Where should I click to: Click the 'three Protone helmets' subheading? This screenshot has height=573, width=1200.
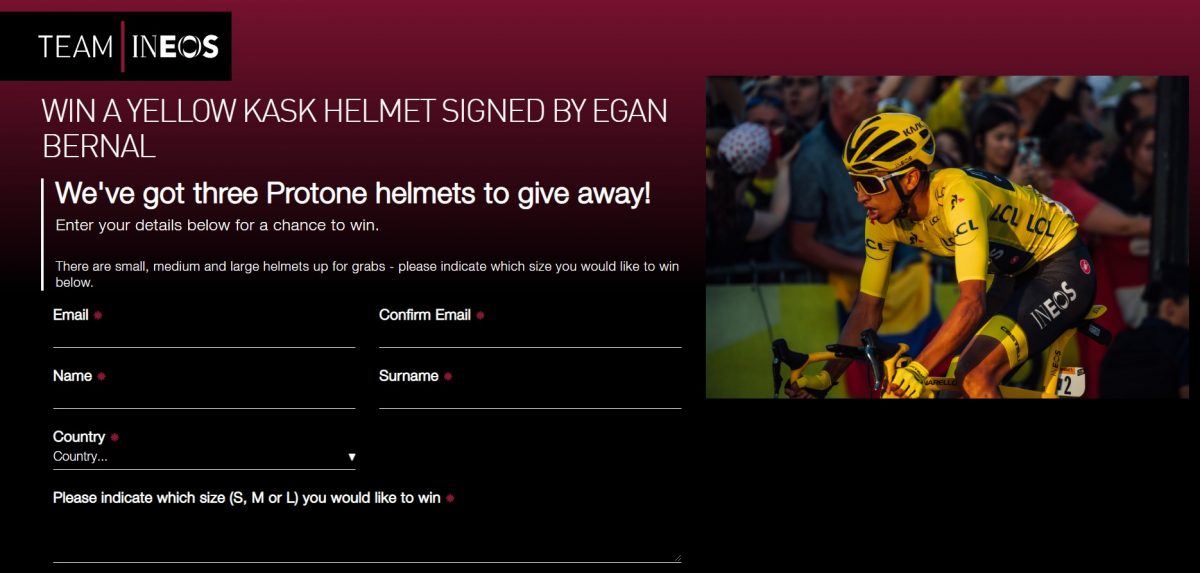[x=353, y=193]
